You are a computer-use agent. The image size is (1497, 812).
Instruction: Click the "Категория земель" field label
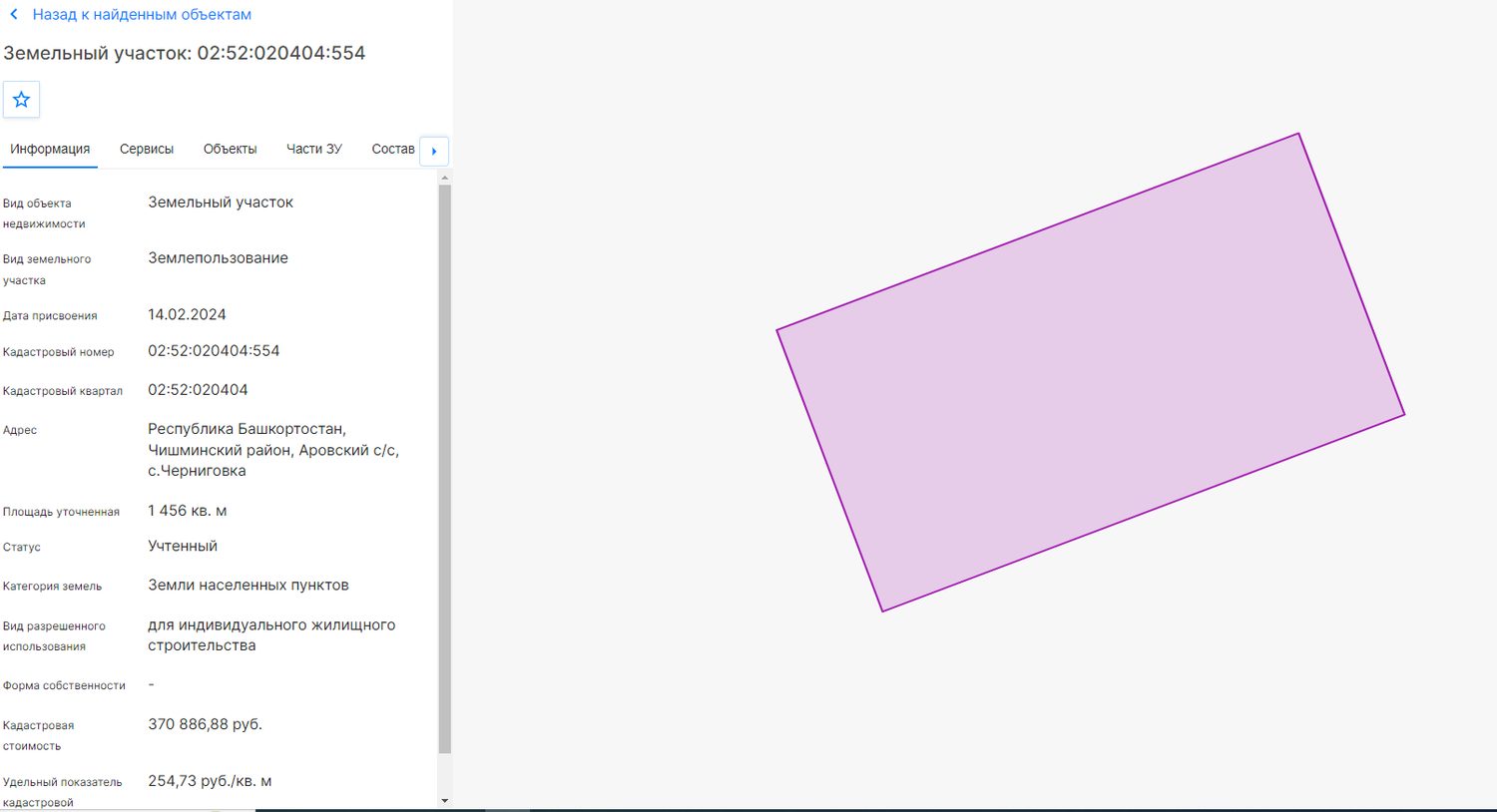(x=52, y=587)
